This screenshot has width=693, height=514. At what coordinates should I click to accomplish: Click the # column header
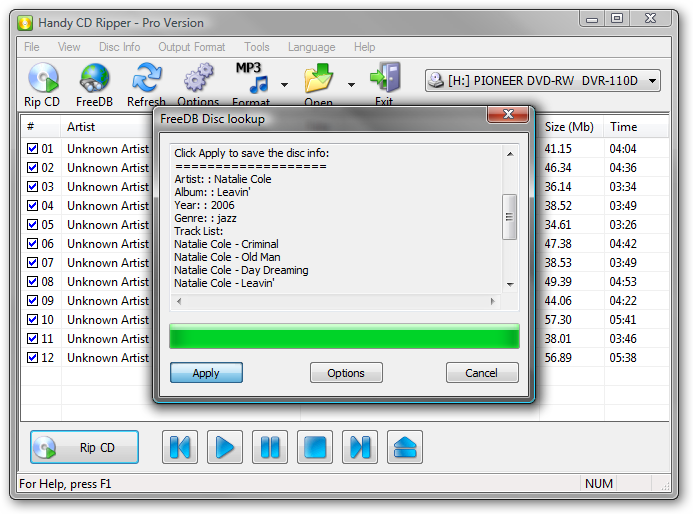[x=41, y=127]
